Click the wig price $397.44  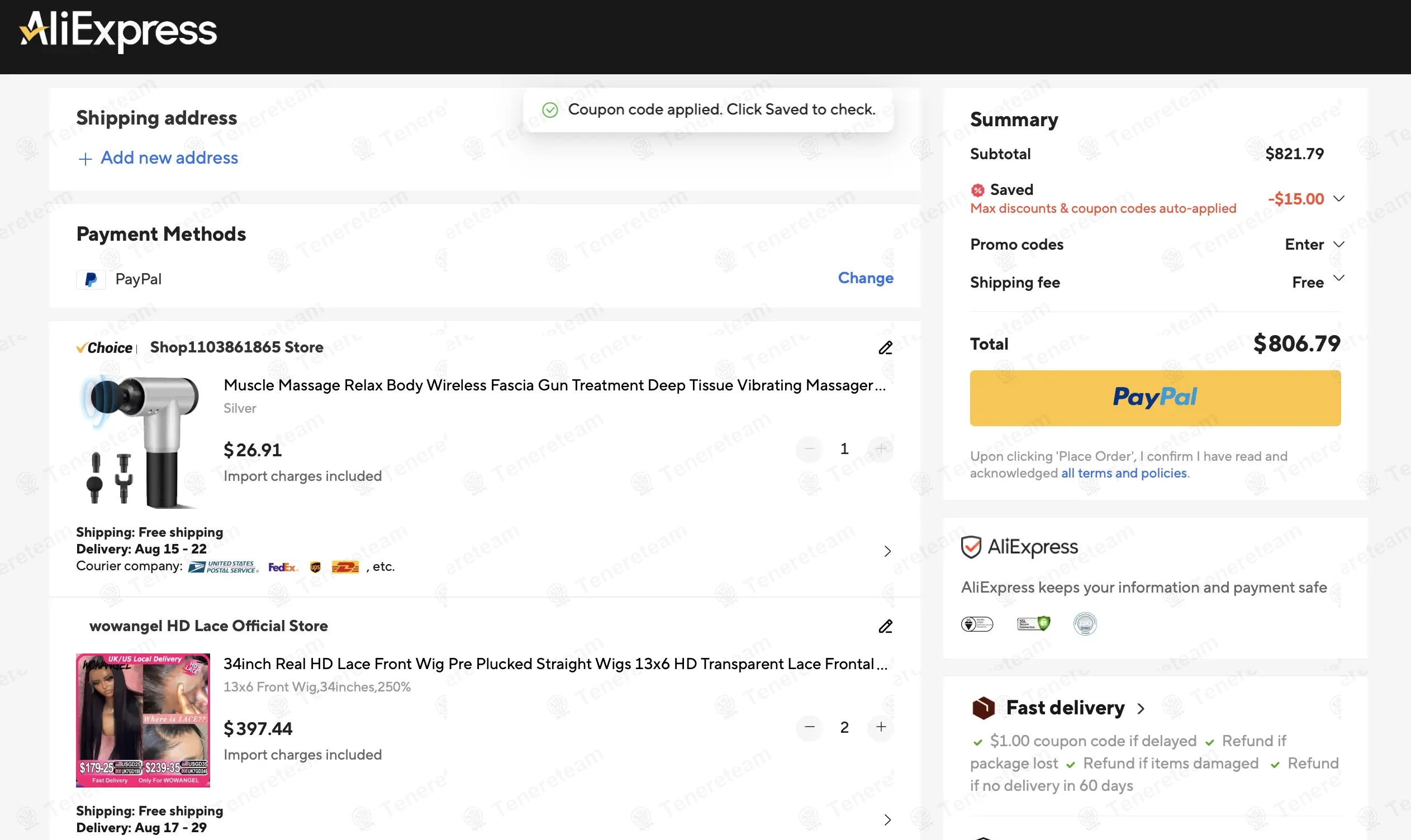pos(258,728)
